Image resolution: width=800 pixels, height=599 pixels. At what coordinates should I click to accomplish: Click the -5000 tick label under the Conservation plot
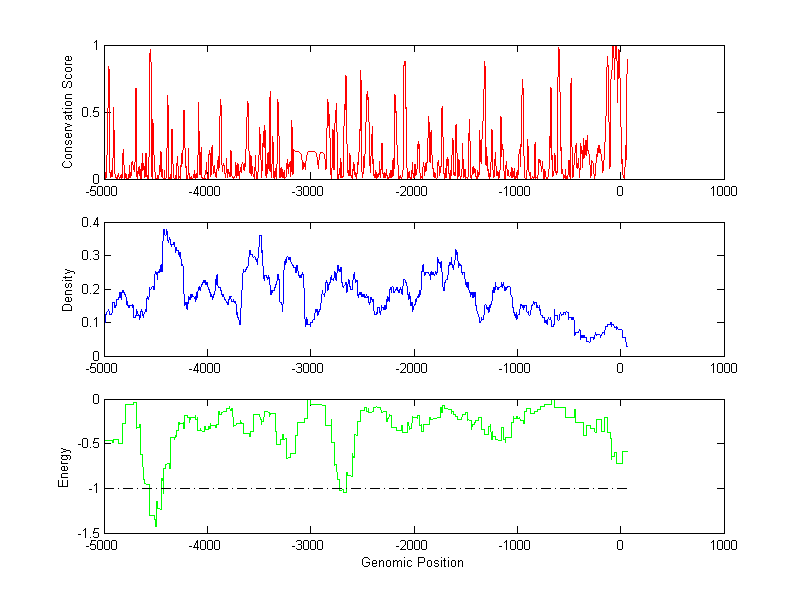tap(103, 190)
